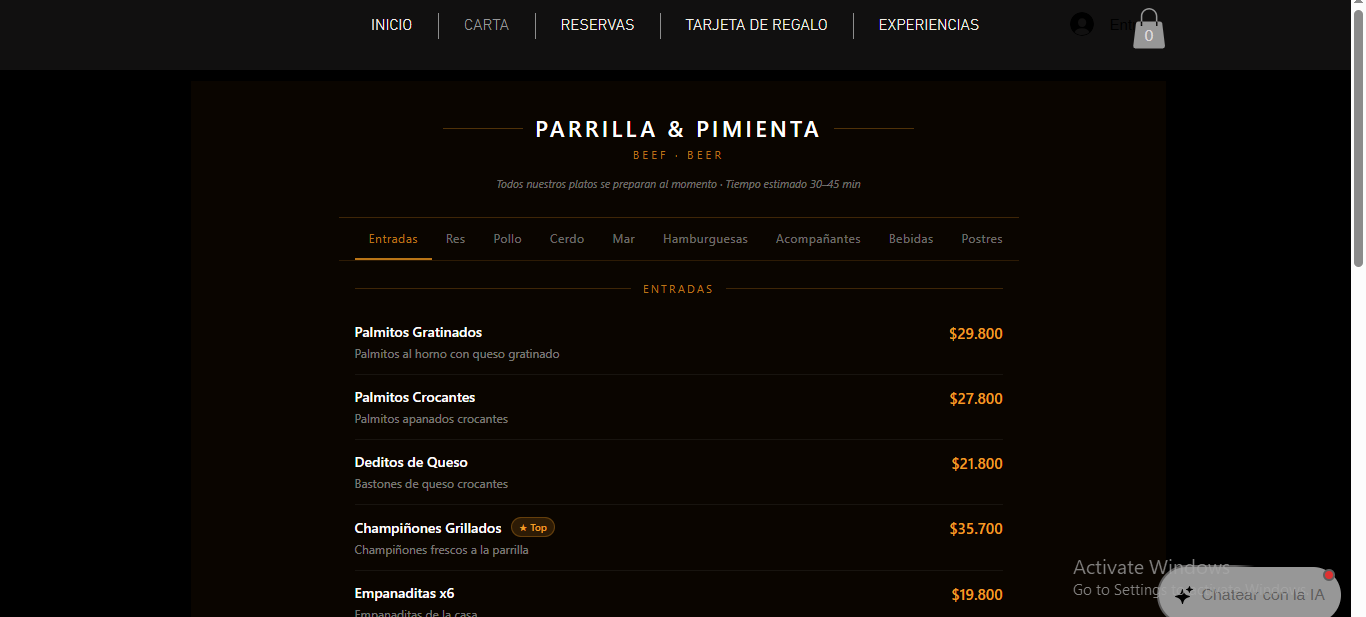Click the $21.800 price
This screenshot has height=617, width=1366.
pos(977,464)
